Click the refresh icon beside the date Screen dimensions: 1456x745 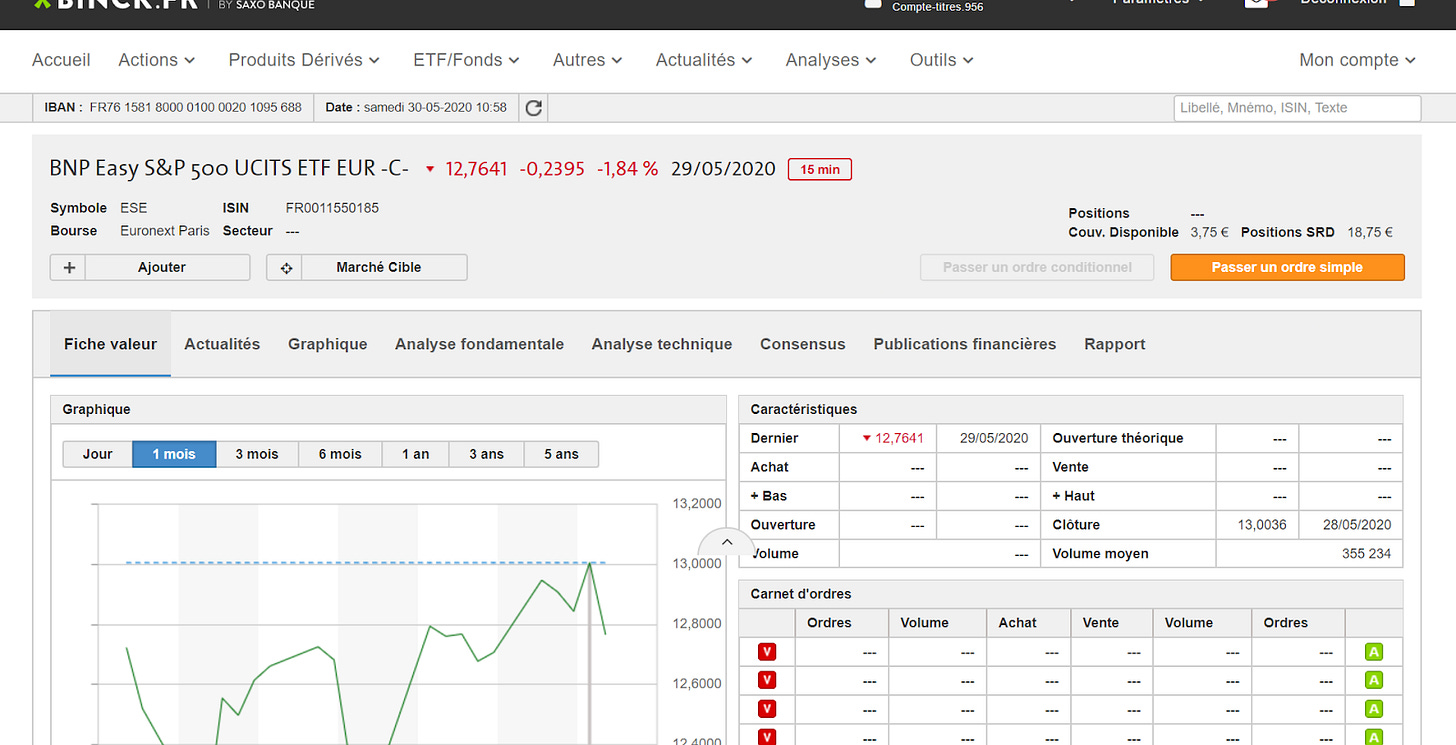coord(534,107)
